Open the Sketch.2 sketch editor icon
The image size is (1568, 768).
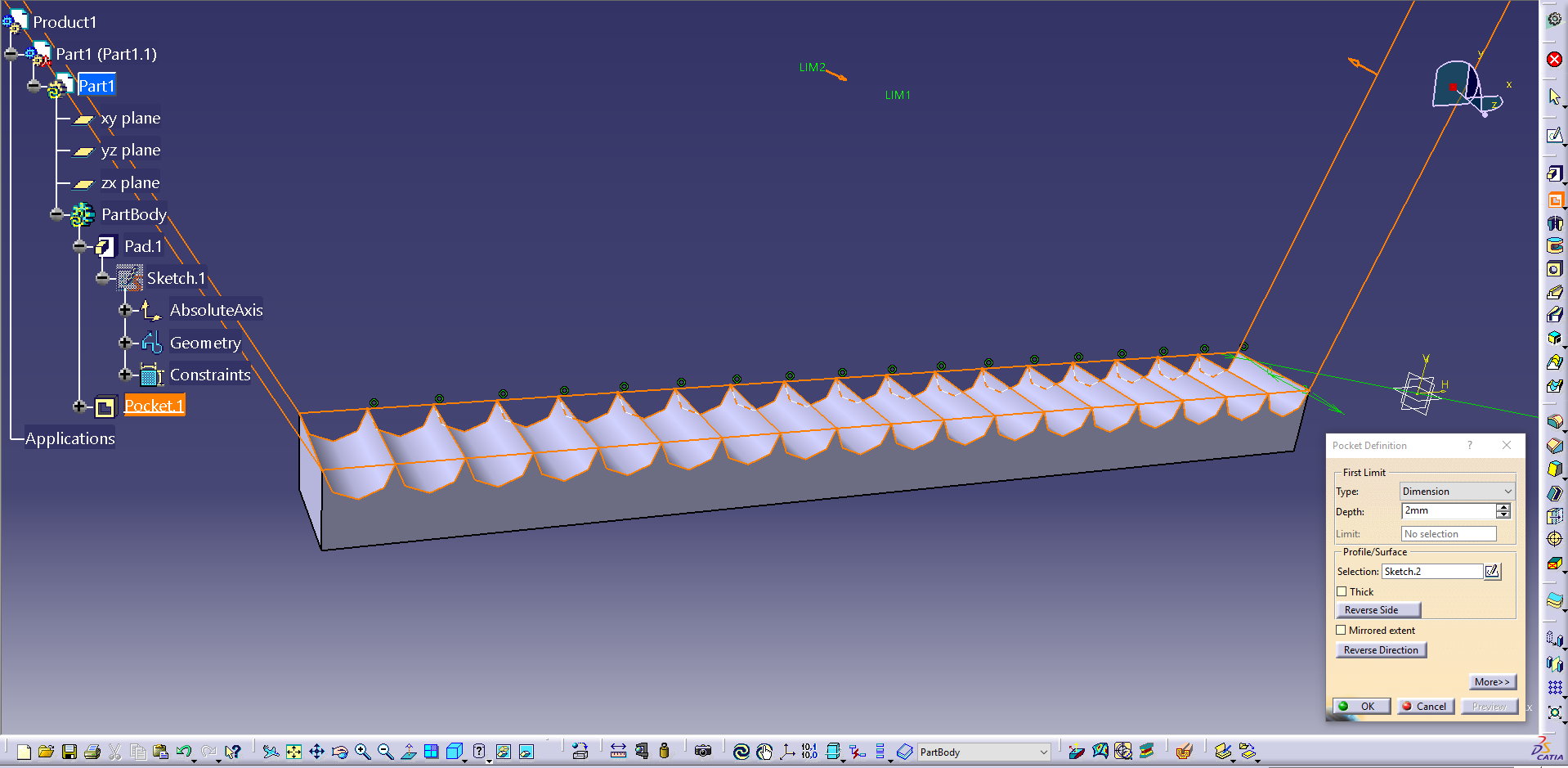(x=1492, y=572)
